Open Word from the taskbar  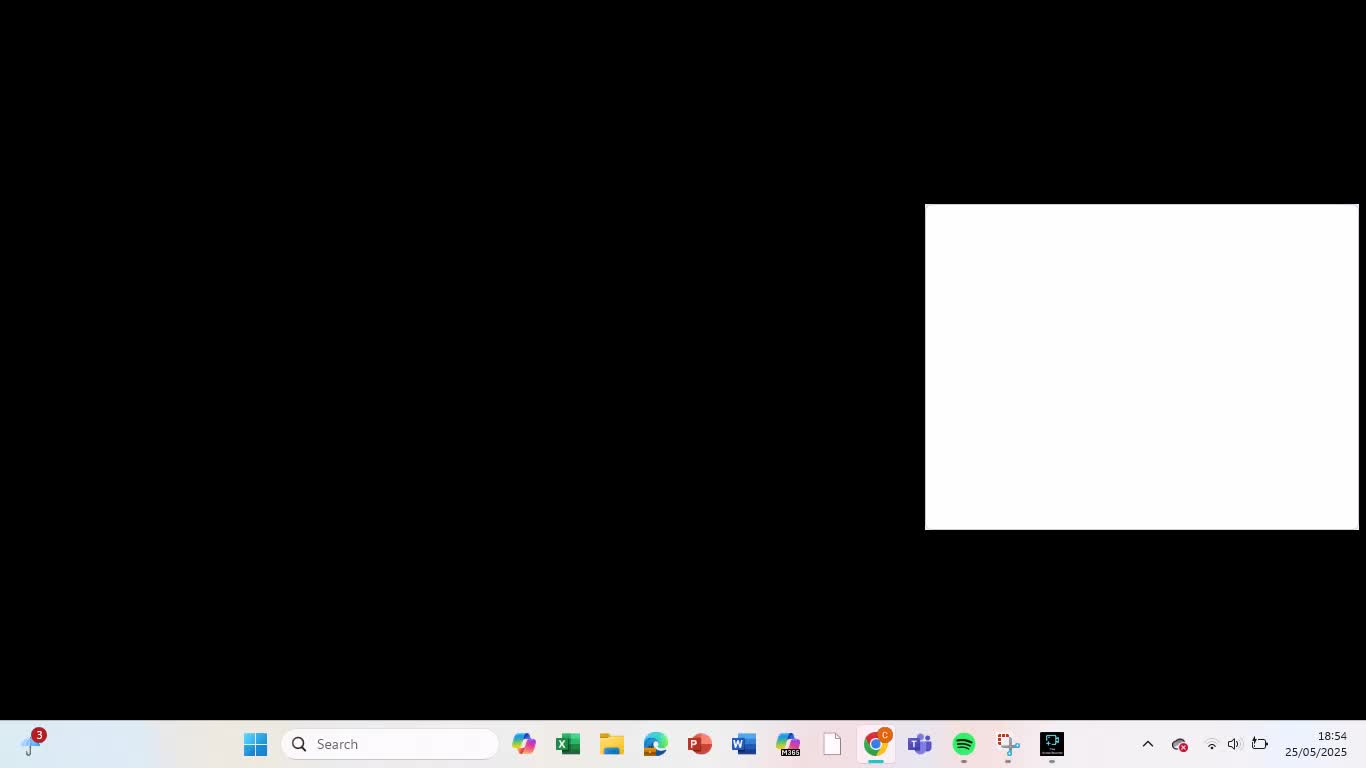pos(744,744)
